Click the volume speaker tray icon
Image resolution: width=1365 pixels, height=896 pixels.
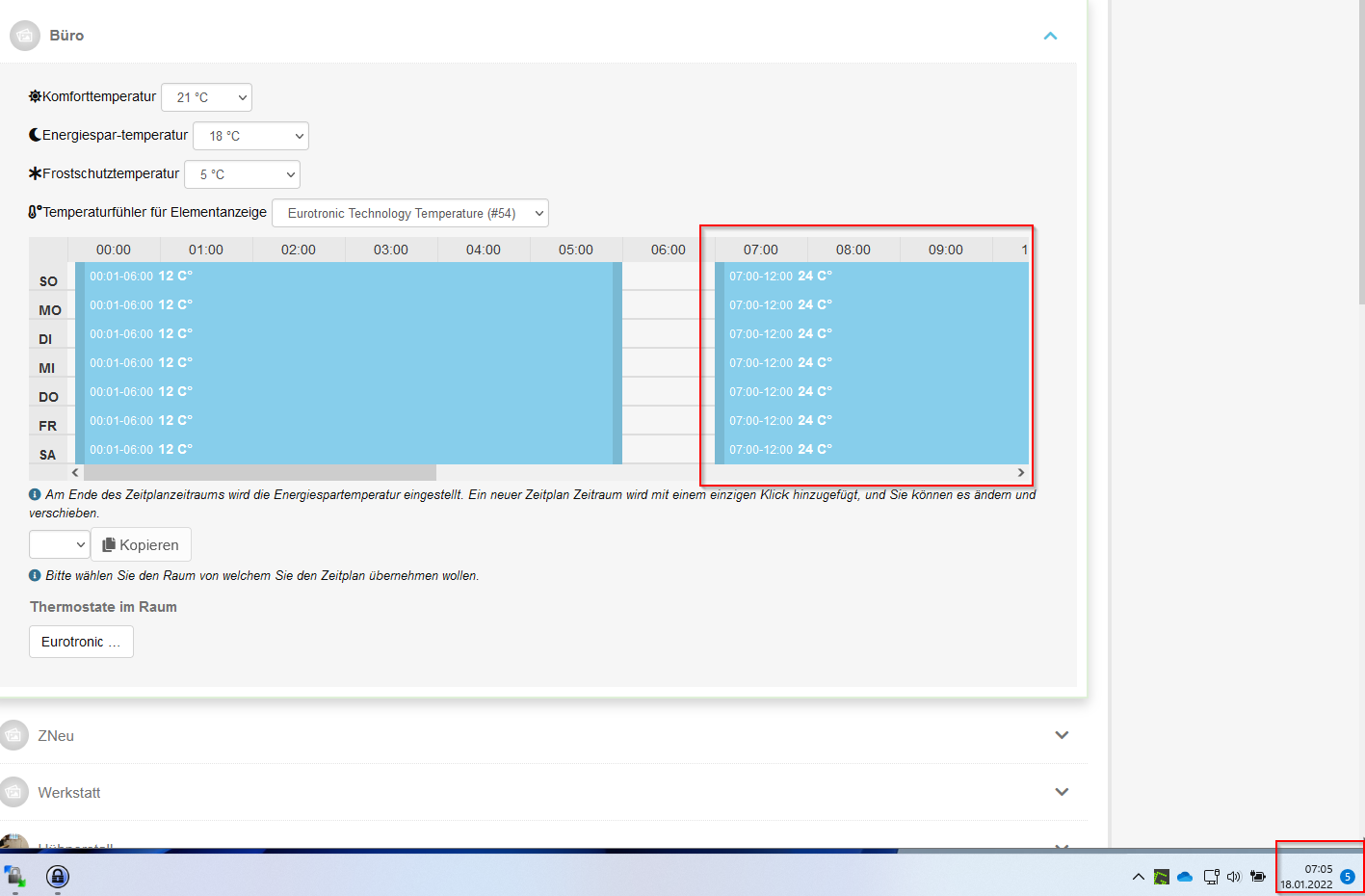point(1234,877)
